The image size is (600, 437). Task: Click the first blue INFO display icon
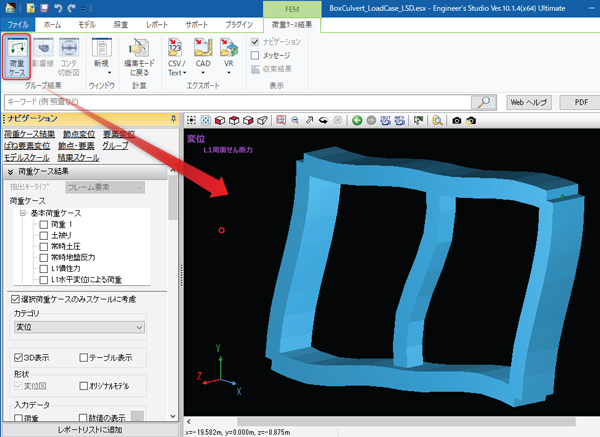[385, 121]
